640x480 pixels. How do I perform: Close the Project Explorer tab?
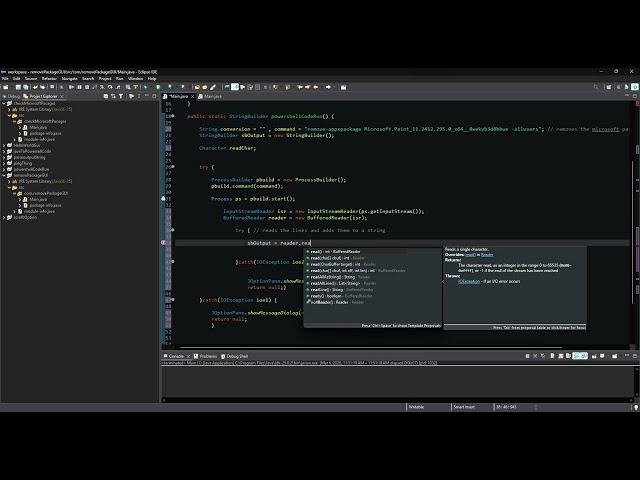pyautogui.click(x=62, y=96)
